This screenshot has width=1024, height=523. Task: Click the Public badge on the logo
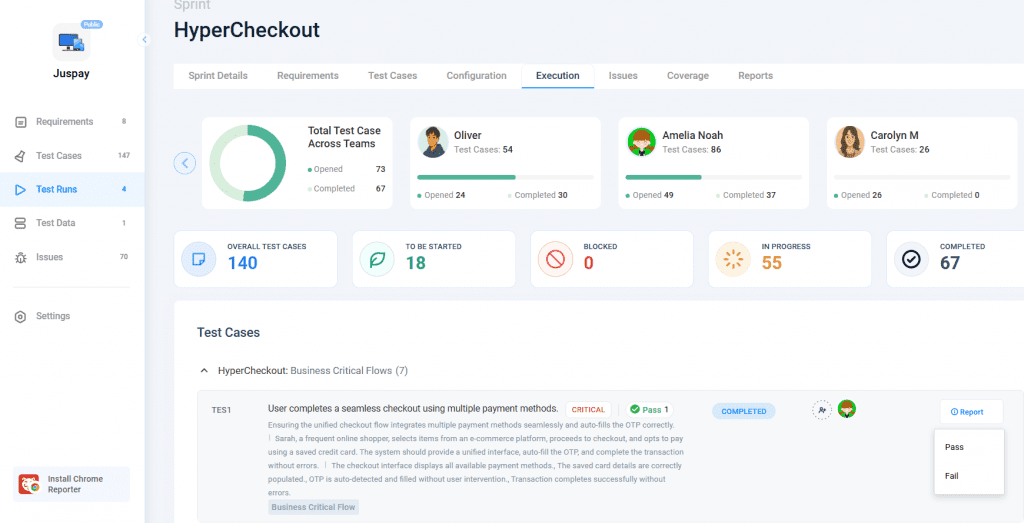92,25
